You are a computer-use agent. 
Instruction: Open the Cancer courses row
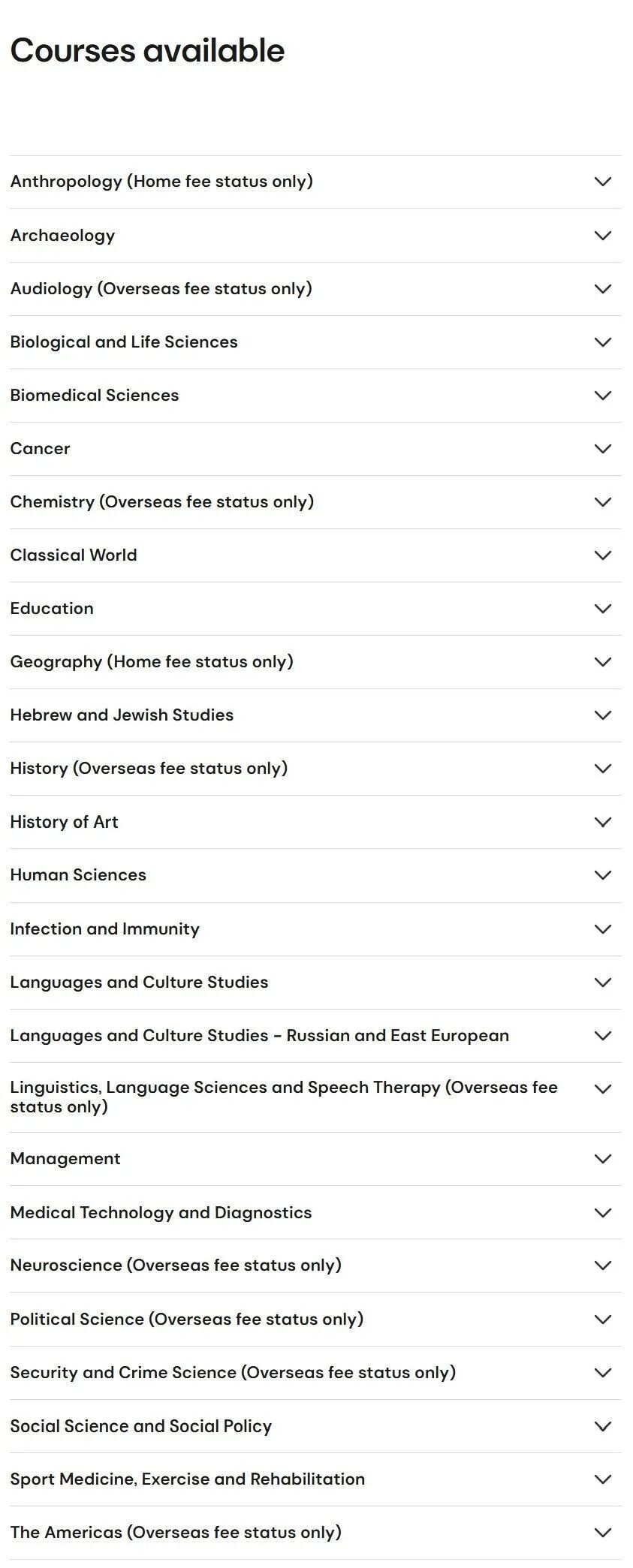[x=315, y=449]
